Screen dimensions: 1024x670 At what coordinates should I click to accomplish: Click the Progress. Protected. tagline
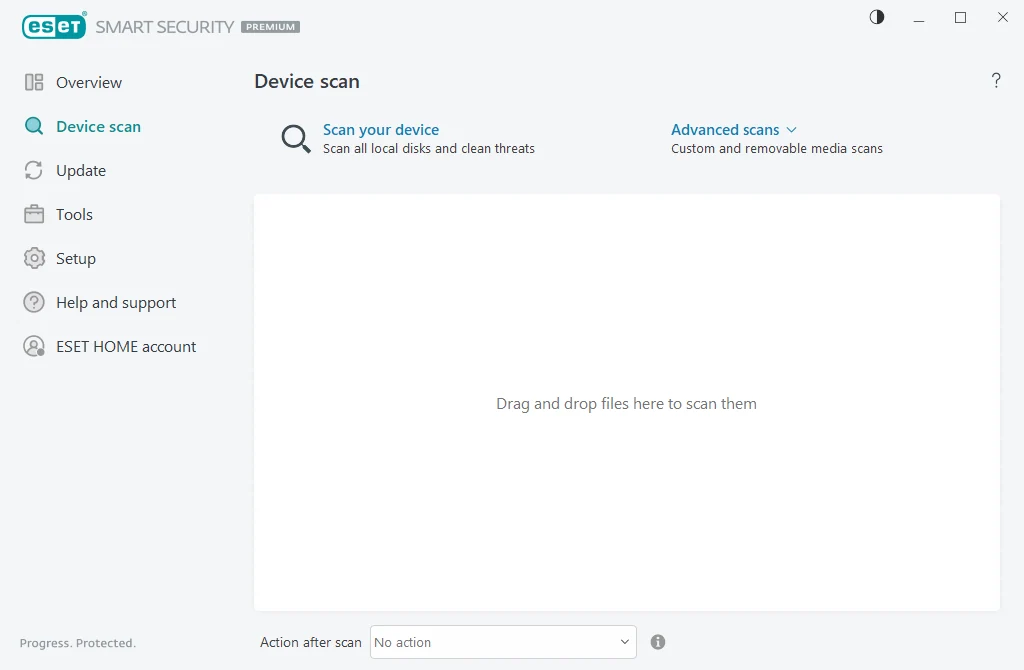pos(78,643)
